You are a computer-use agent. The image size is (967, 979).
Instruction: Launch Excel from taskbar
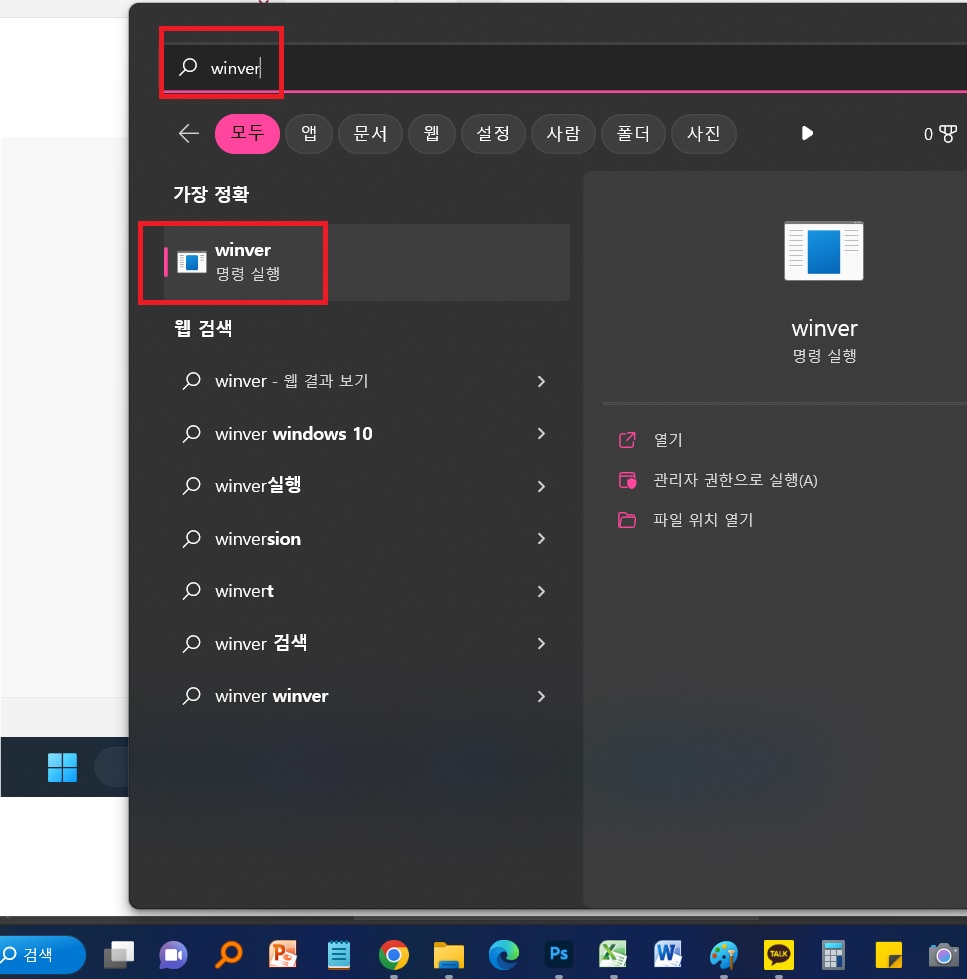point(614,955)
